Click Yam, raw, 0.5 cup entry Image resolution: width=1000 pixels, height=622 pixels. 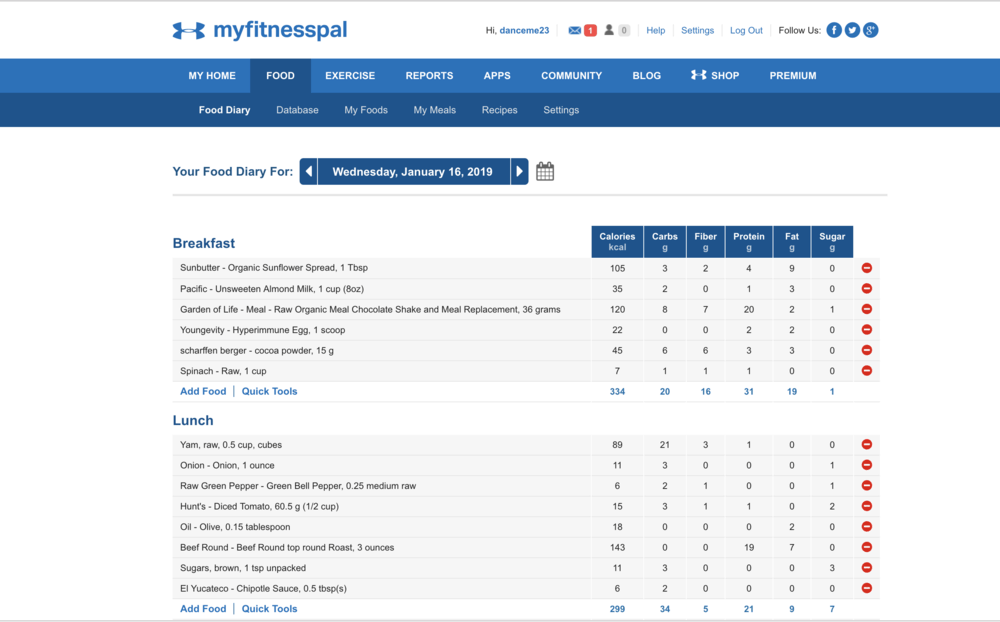coord(231,445)
